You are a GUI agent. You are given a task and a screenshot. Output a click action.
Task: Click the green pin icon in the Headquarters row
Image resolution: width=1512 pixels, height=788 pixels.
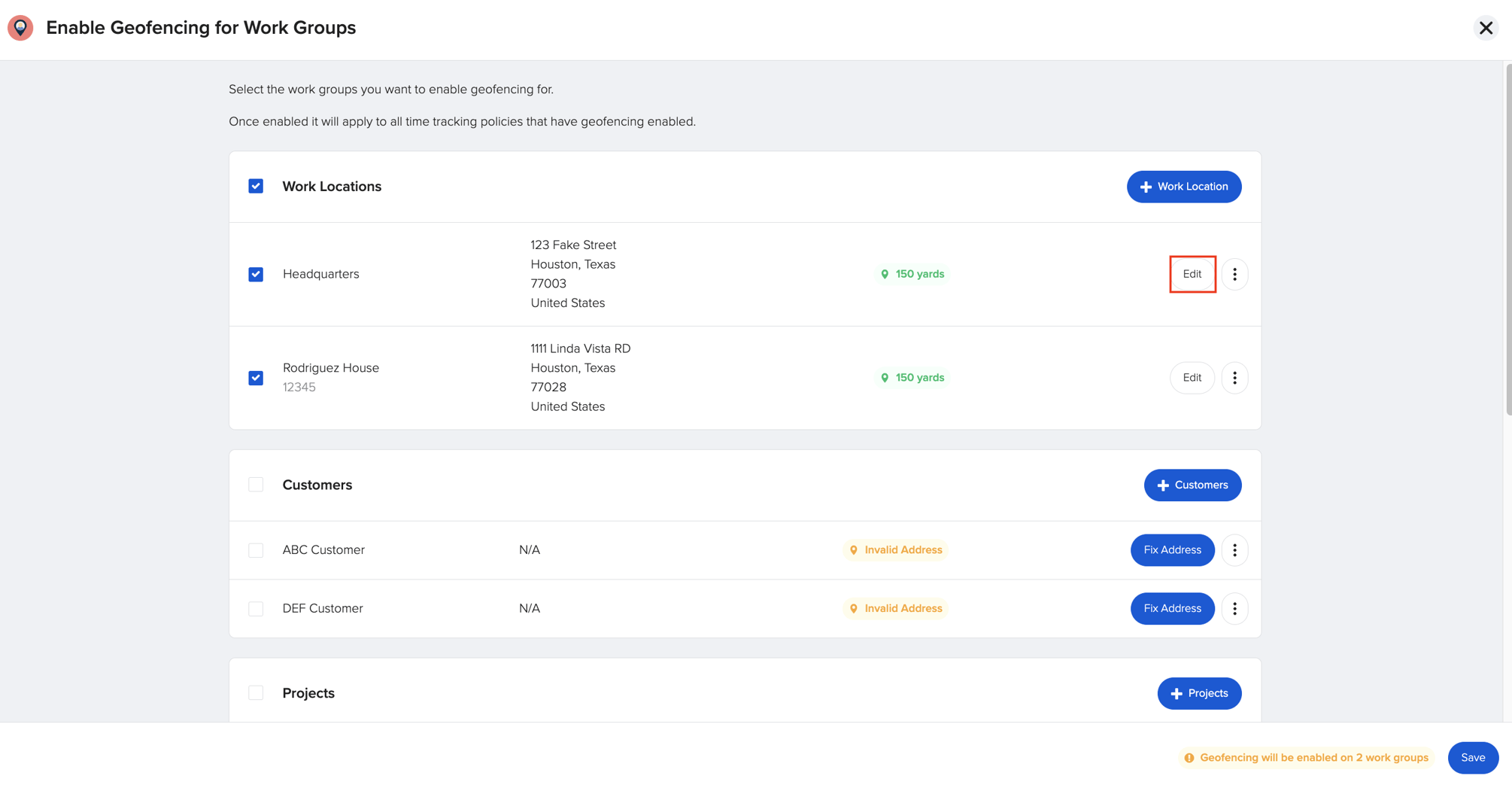[x=885, y=274]
